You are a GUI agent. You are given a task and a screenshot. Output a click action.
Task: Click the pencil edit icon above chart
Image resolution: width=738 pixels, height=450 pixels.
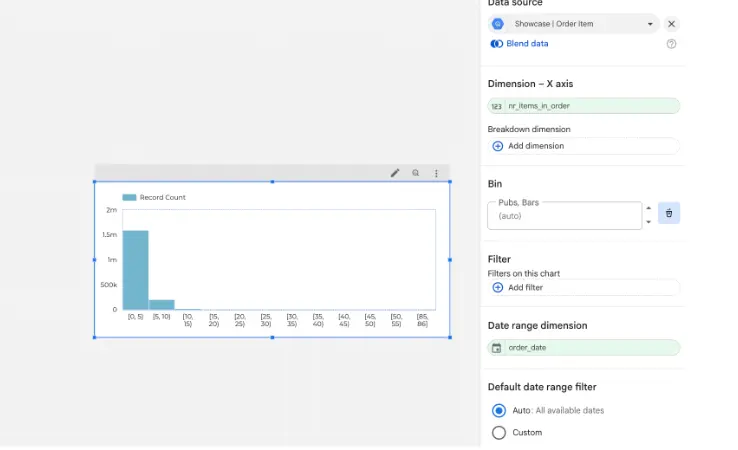coord(395,173)
